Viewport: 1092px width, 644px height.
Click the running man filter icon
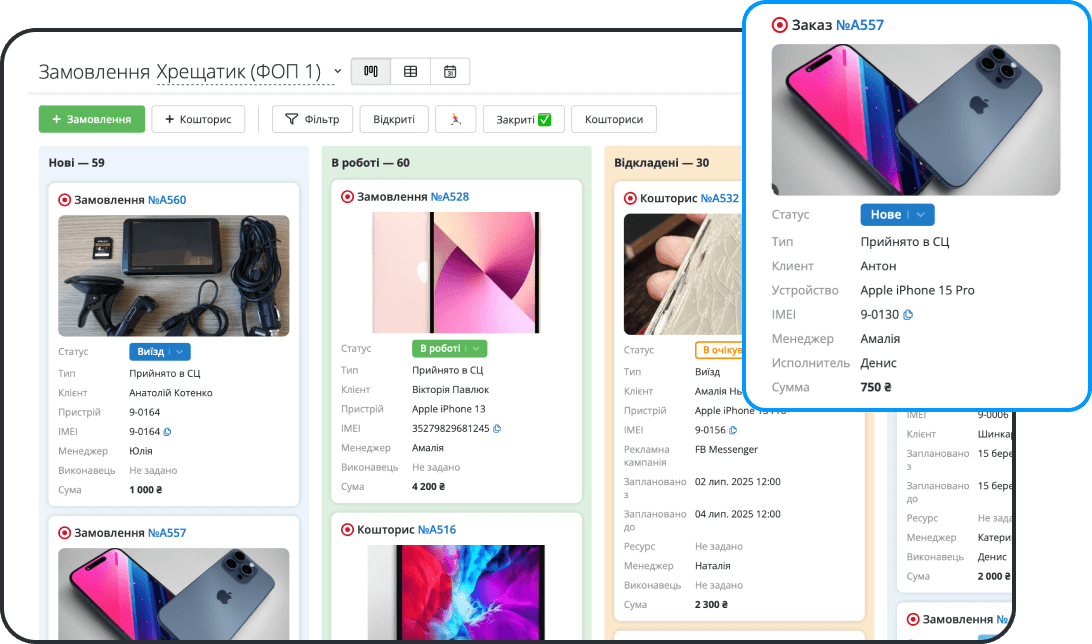pos(455,119)
